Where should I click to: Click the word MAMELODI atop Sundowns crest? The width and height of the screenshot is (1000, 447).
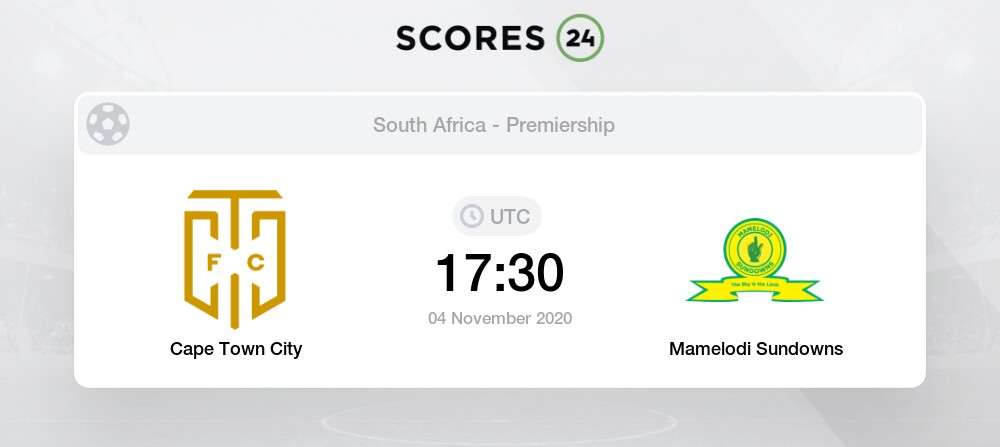coord(755,229)
